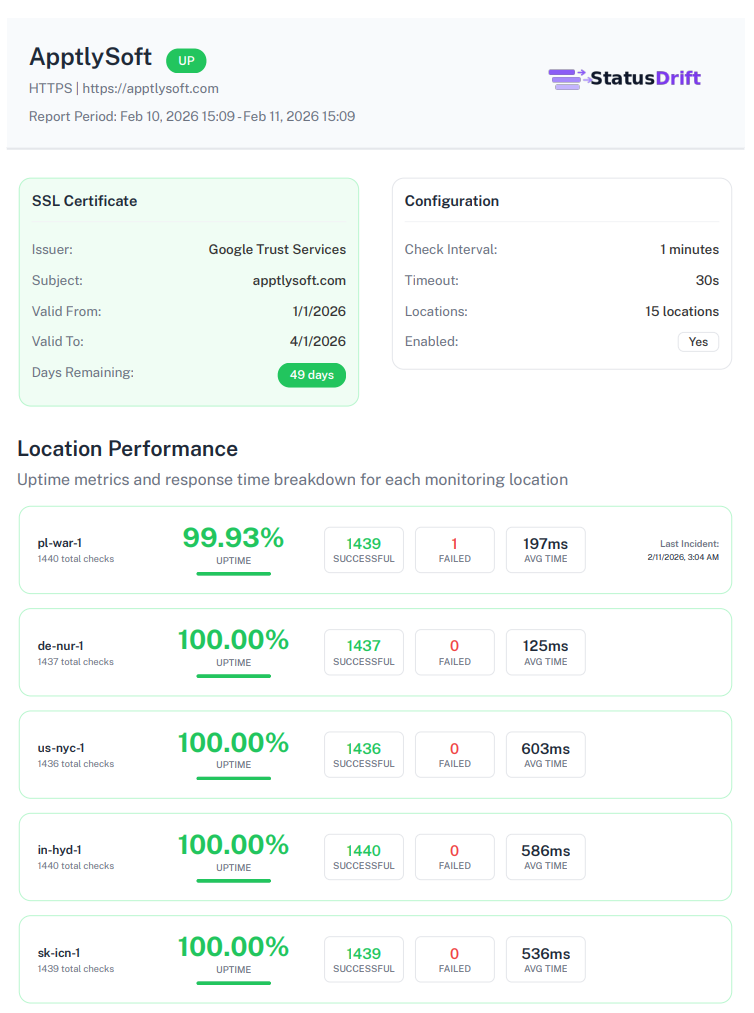This screenshot has width=754, height=1013.
Task: Click the pl-war-1 failed count box
Action: tap(455, 550)
